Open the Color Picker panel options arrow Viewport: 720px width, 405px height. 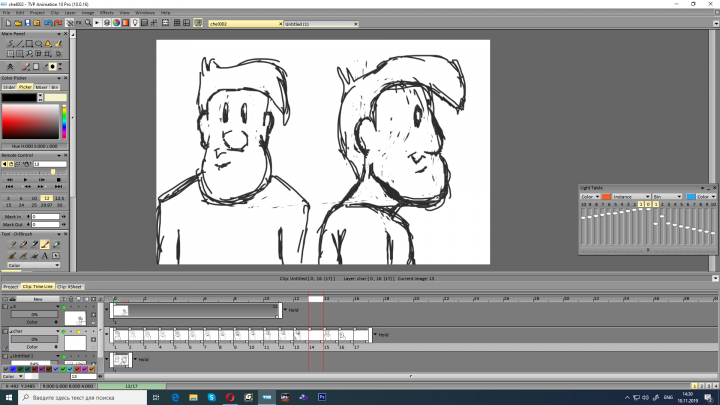point(59,78)
